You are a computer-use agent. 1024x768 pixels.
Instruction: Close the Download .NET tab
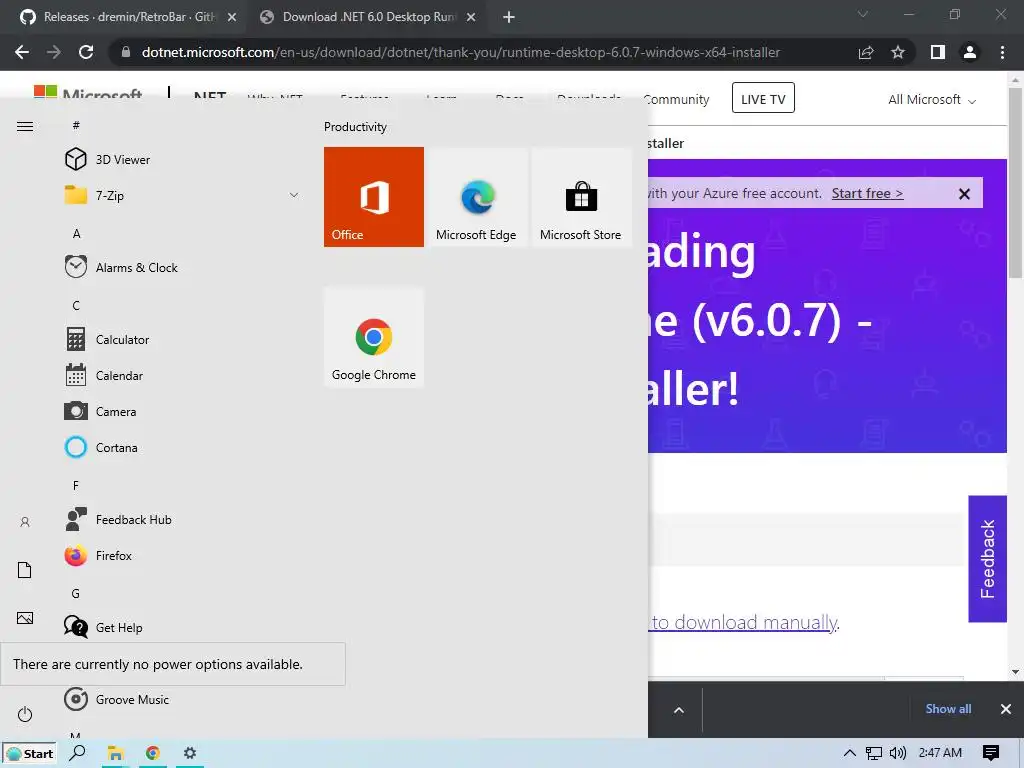point(471,18)
